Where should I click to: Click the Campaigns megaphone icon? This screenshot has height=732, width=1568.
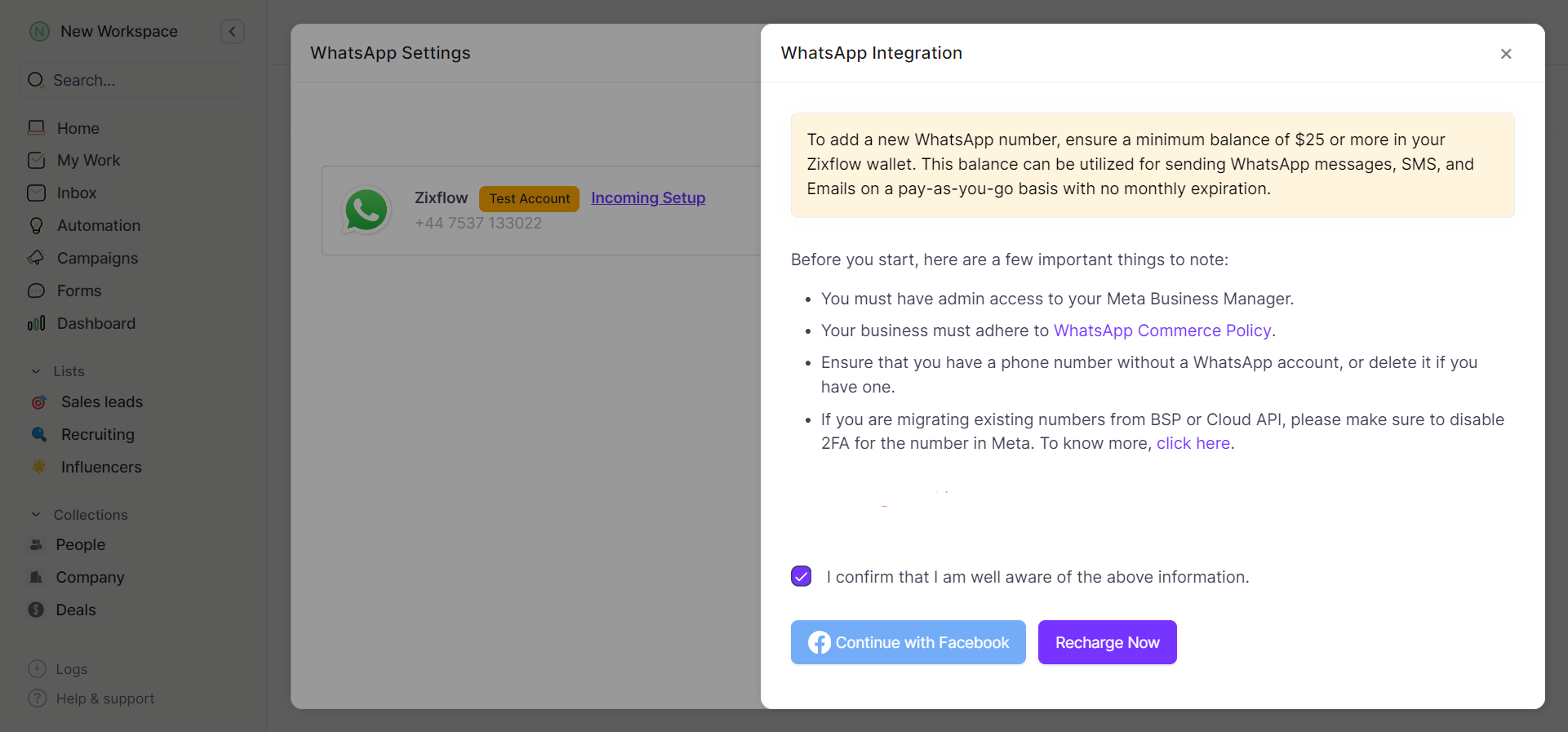click(x=36, y=258)
